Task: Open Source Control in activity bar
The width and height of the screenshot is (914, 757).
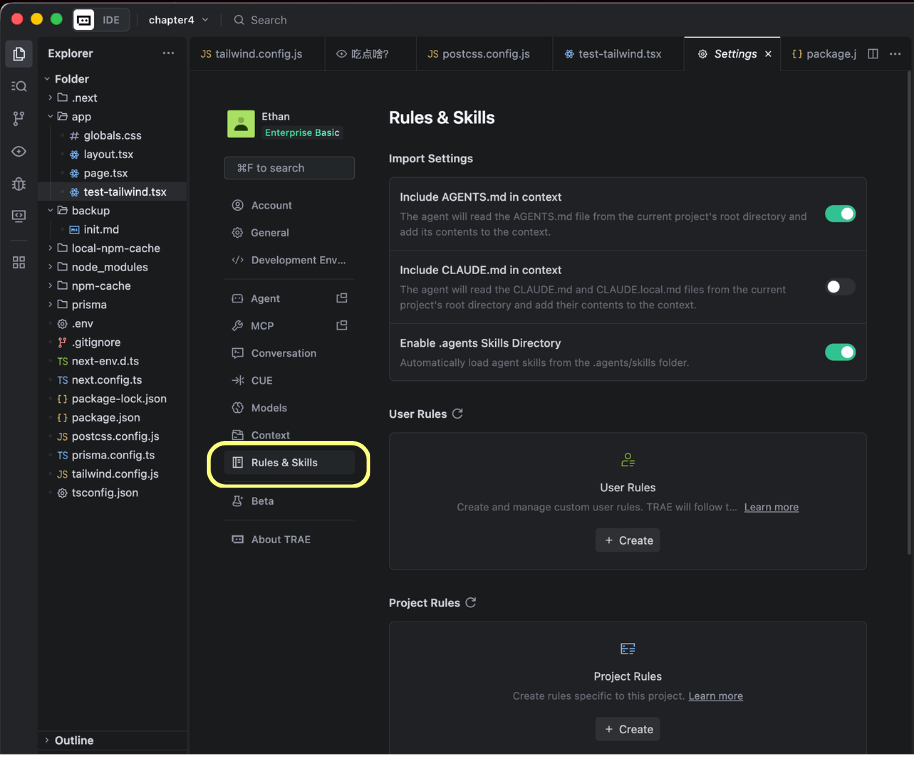Action: [19, 119]
